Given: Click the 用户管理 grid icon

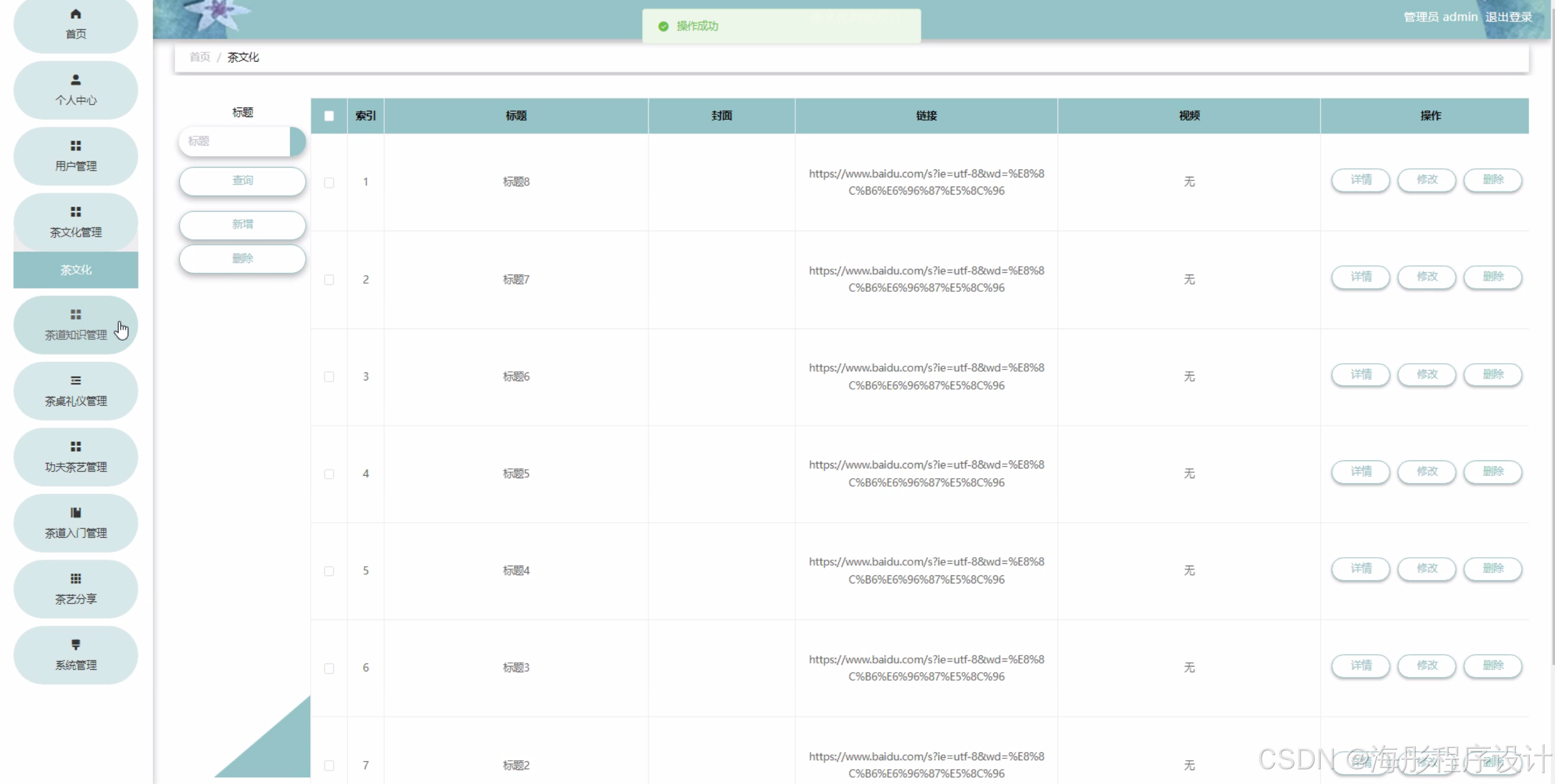Looking at the screenshot, I should [75, 146].
